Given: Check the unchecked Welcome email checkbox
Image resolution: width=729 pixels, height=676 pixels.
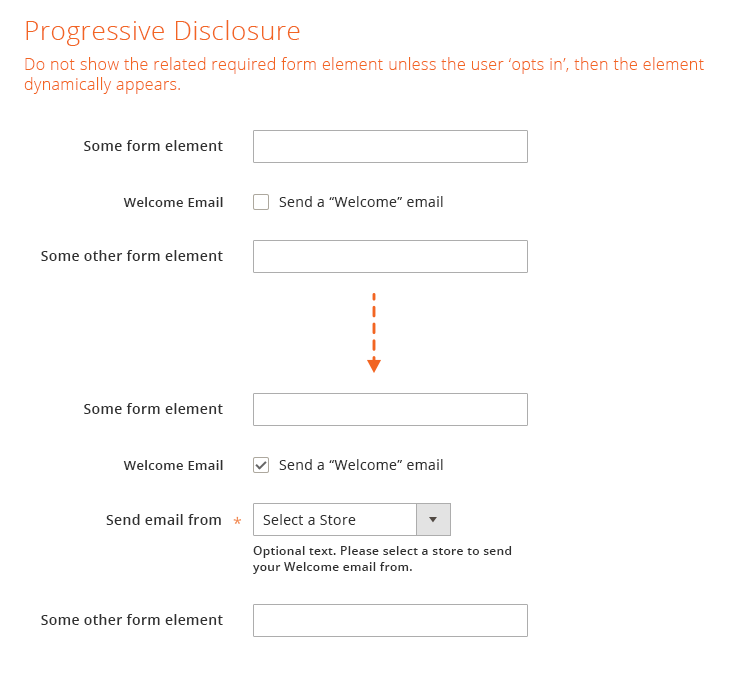Looking at the screenshot, I should [261, 202].
